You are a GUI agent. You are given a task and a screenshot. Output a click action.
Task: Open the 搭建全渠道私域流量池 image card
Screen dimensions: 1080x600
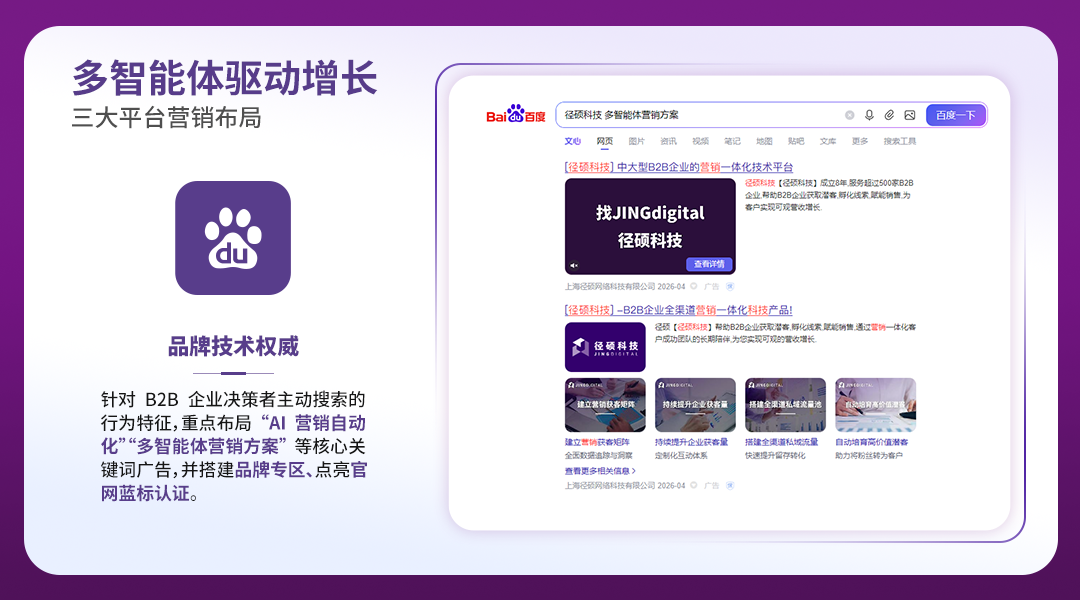tap(785, 405)
